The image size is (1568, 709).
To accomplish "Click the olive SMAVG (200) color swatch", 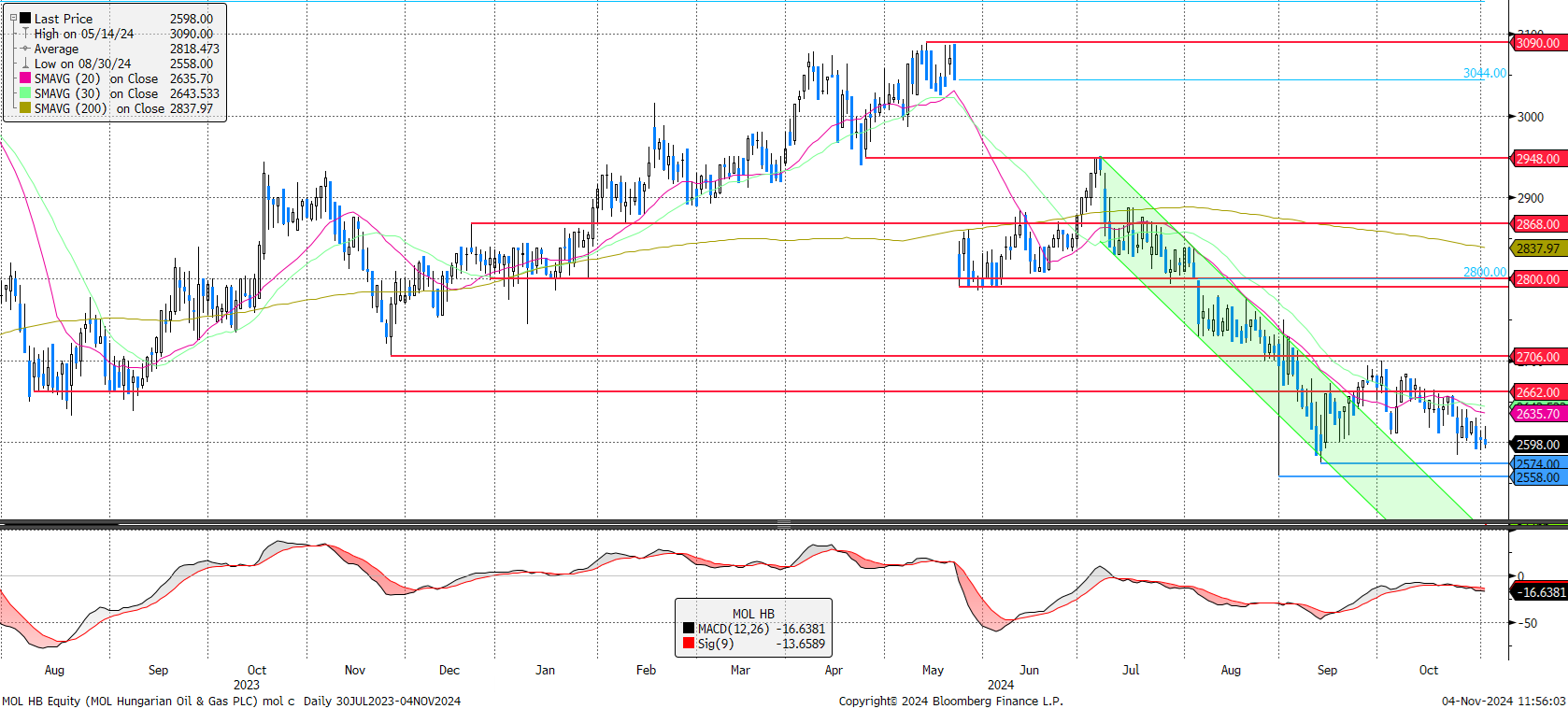I will [25, 108].
